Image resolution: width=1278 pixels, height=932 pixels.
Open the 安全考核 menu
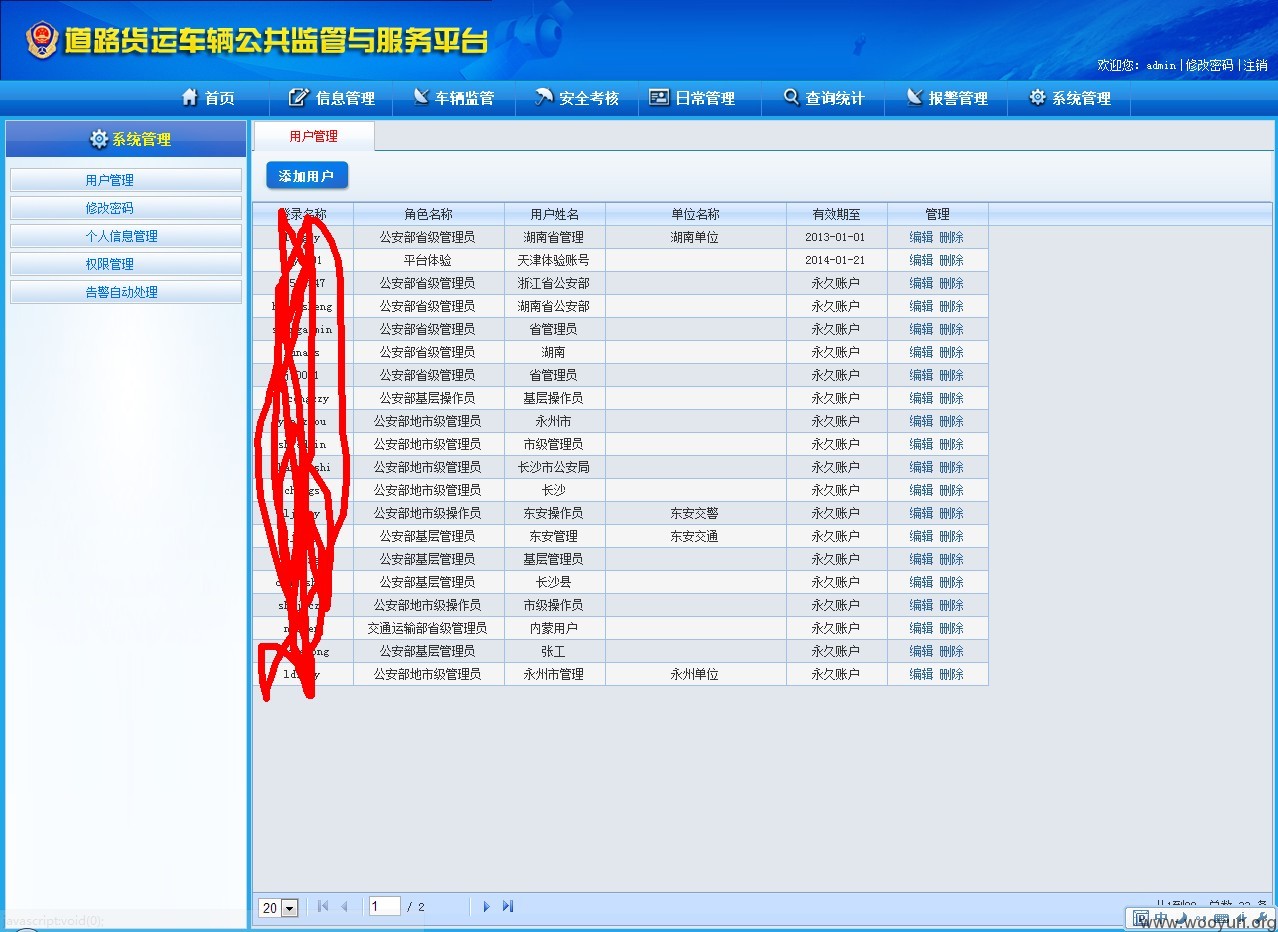click(x=577, y=98)
